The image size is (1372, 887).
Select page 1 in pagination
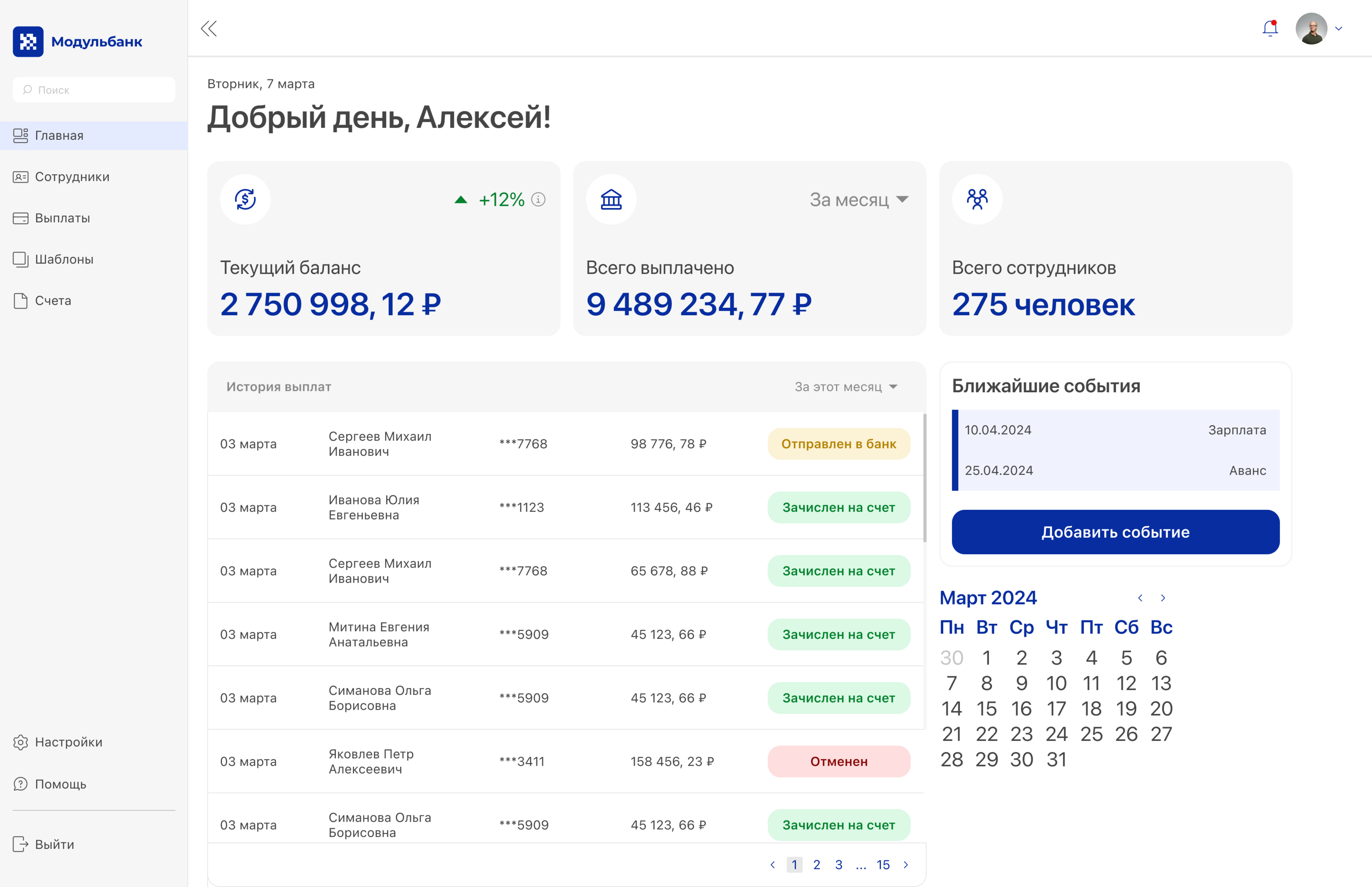(794, 865)
